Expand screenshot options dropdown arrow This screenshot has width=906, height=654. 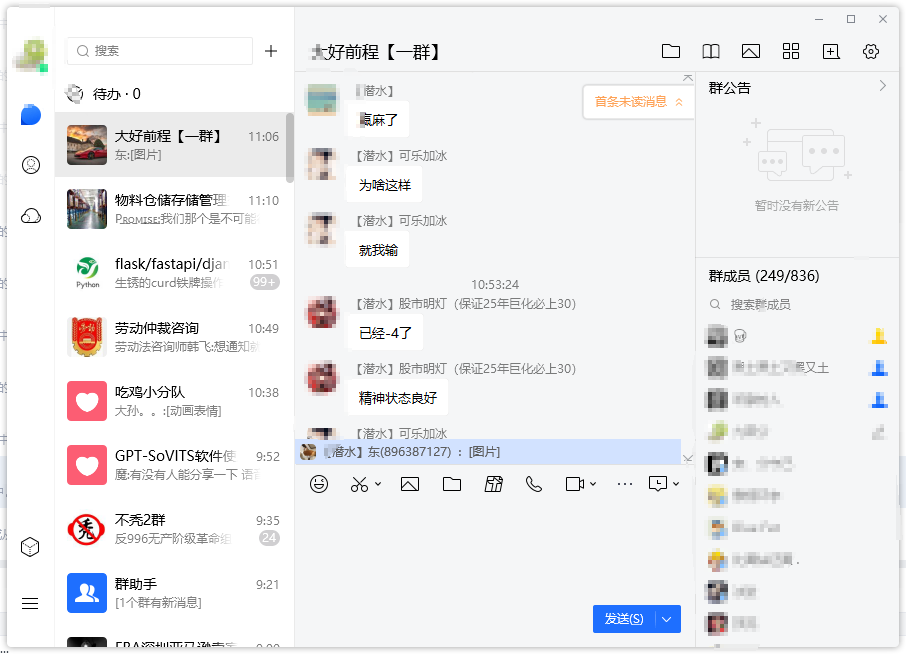pyautogui.click(x=378, y=484)
